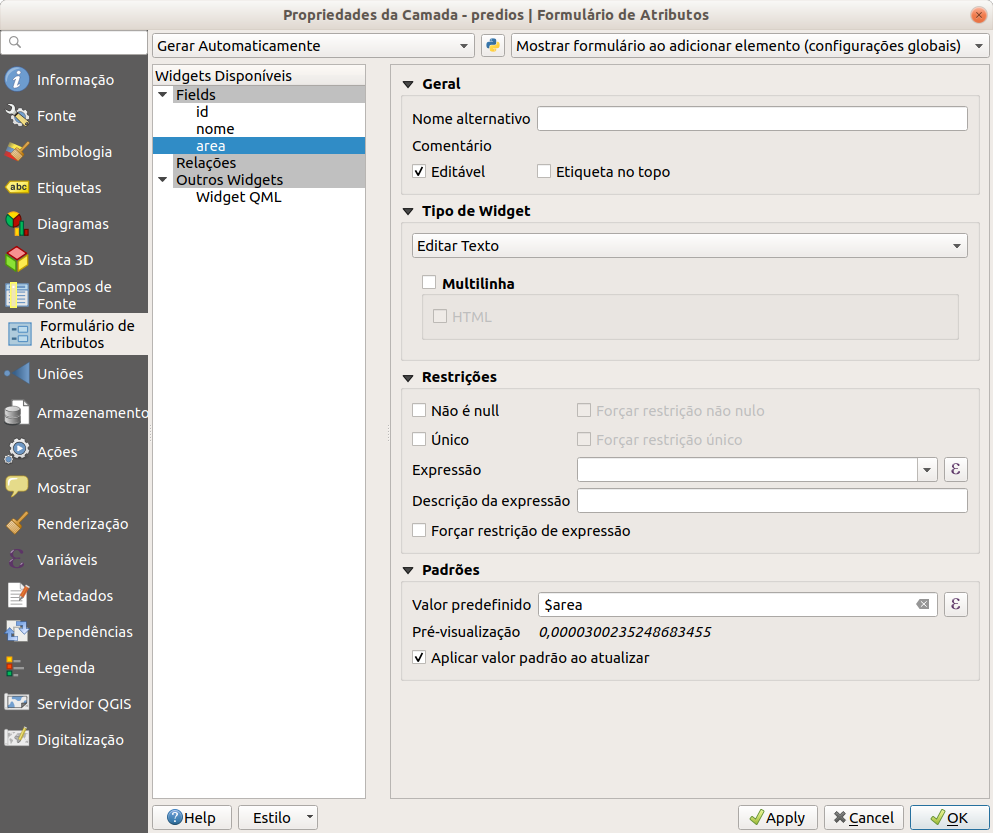Open expression editor for Valor predefinido
993x833 pixels.
pos(955,604)
